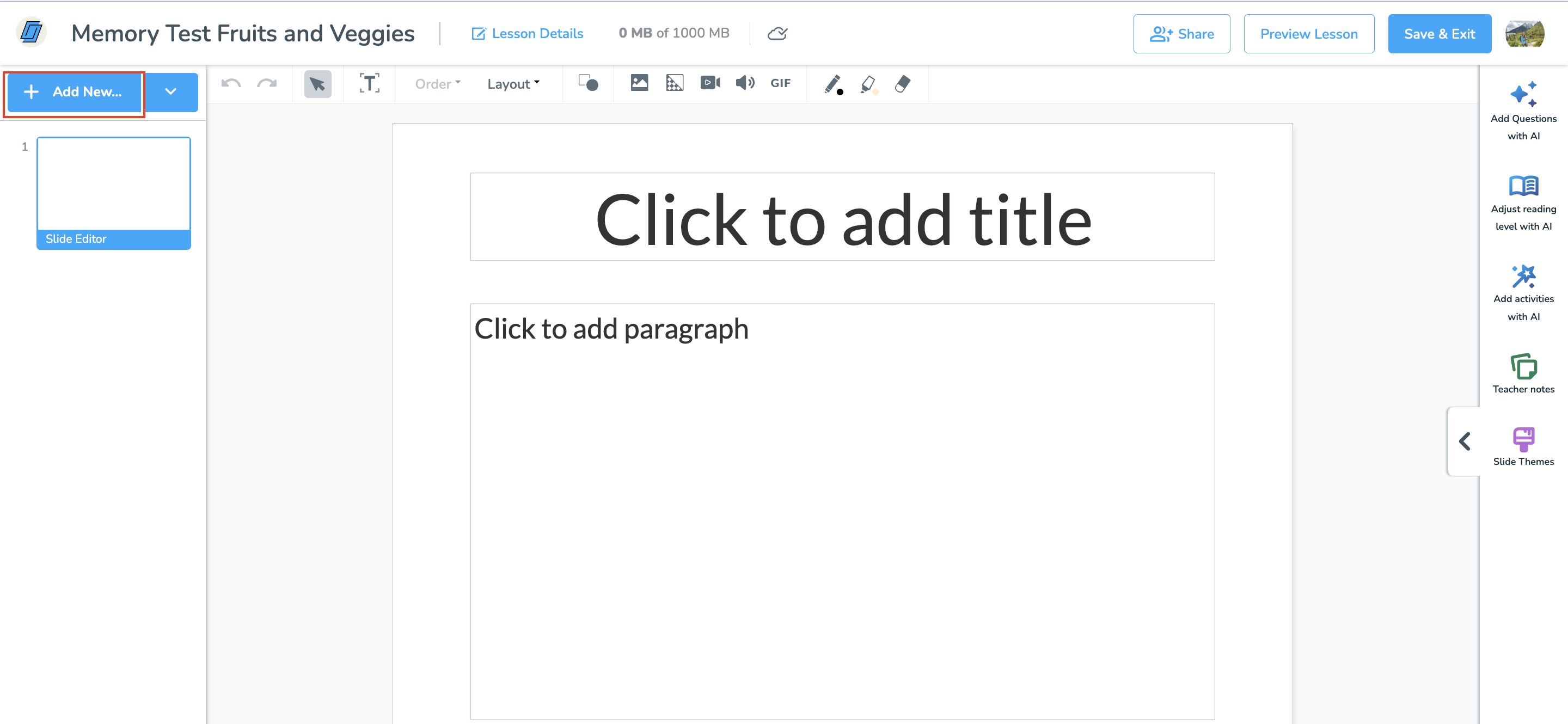Select the highlighter tool
This screenshot has height=724, width=1568.
(868, 84)
